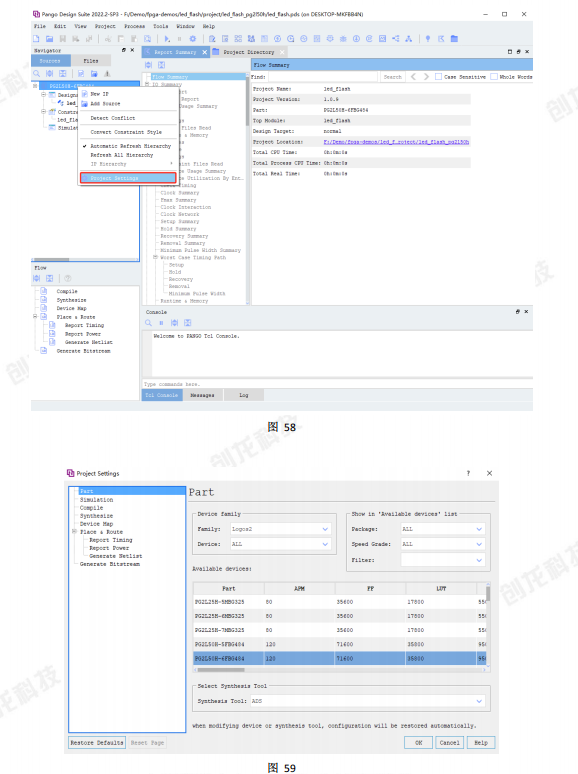
Task: Collapse Place & Route in Project Settings tree
Action: pos(75,532)
